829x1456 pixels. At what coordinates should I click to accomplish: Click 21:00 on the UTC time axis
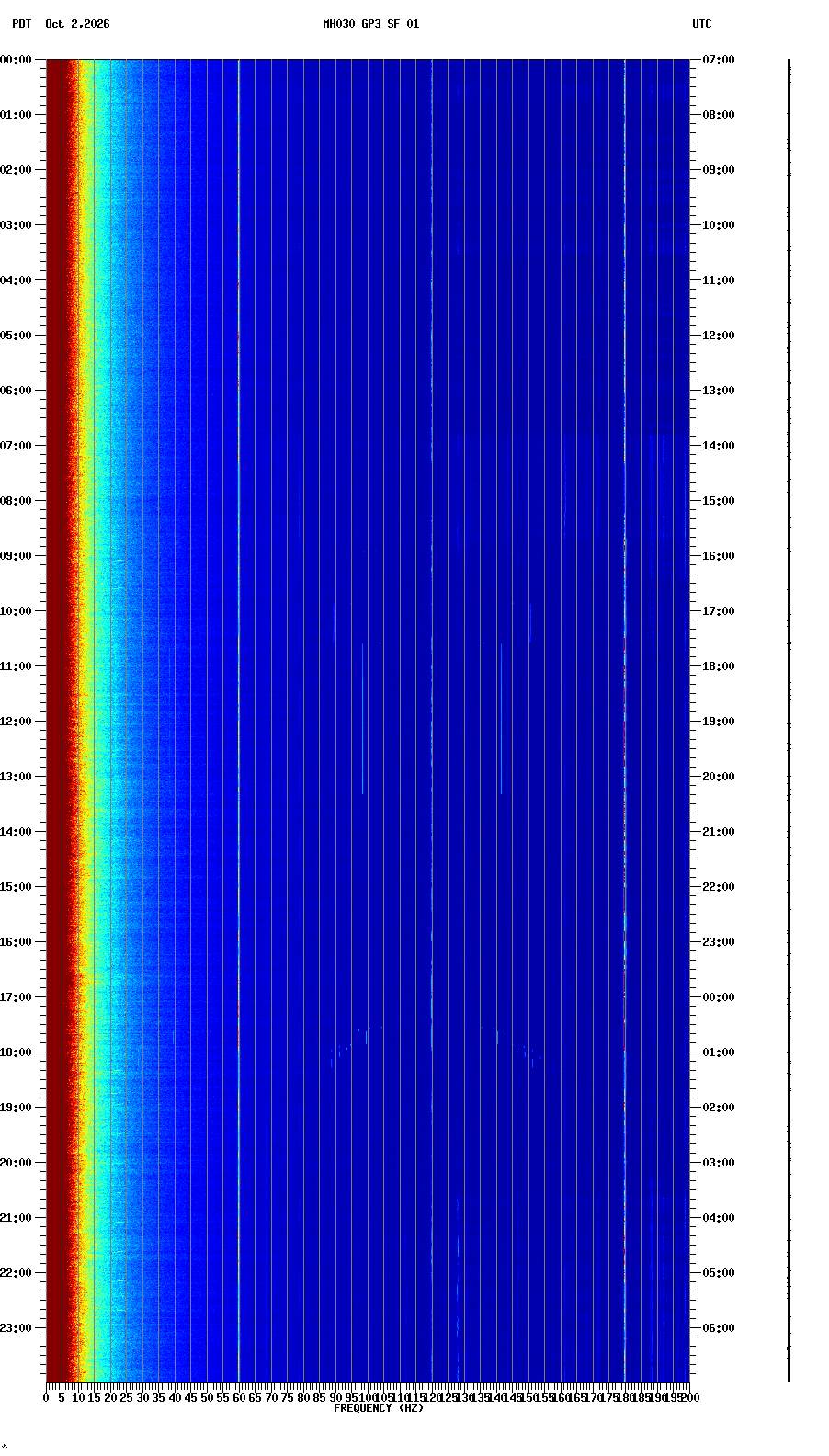pyautogui.click(x=719, y=832)
